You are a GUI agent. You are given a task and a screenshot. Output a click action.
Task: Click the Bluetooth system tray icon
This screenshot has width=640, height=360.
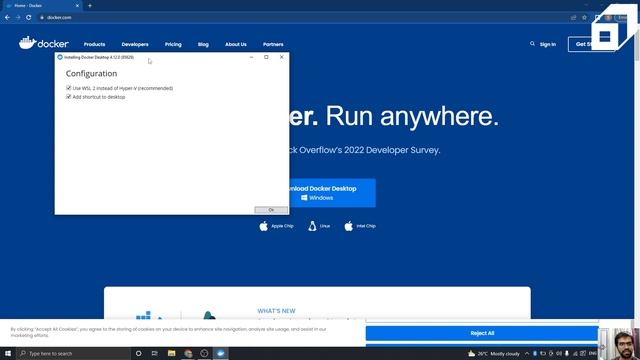[535, 353]
